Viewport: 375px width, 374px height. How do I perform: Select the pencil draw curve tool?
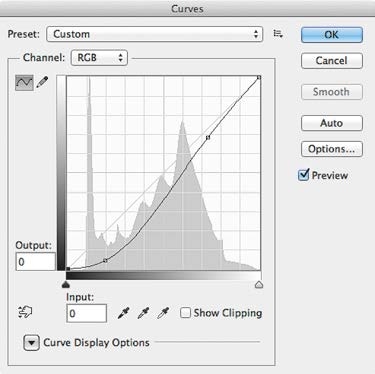pyautogui.click(x=42, y=82)
